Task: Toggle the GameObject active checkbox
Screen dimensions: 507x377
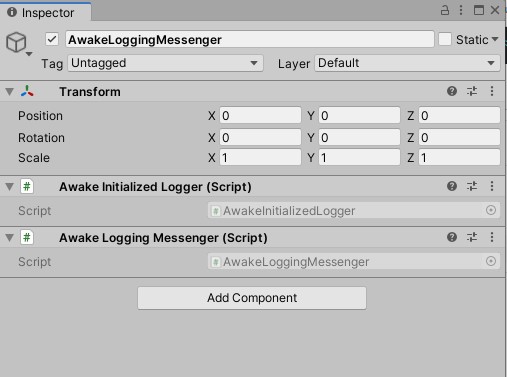Action: 52,39
